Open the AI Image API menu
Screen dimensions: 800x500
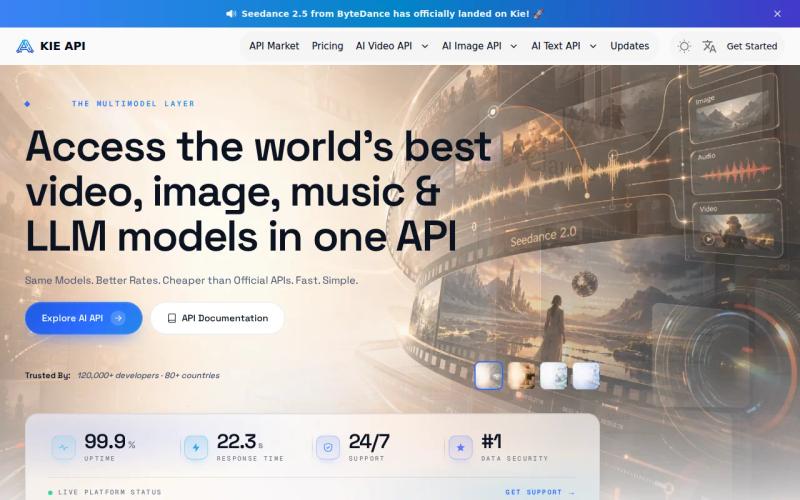pyautogui.click(x=471, y=46)
